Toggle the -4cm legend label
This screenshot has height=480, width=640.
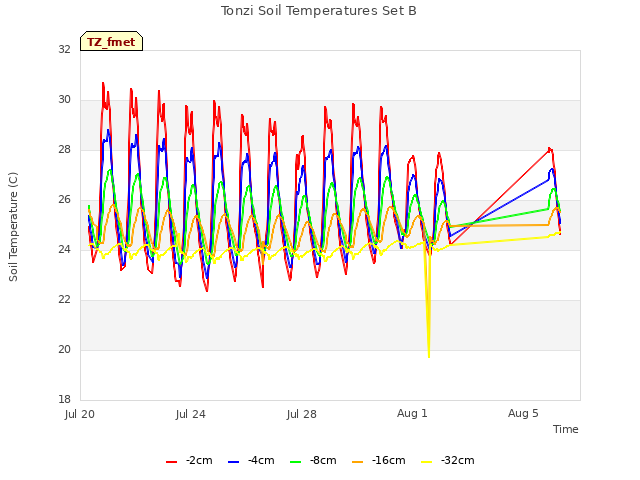pyautogui.click(x=261, y=460)
